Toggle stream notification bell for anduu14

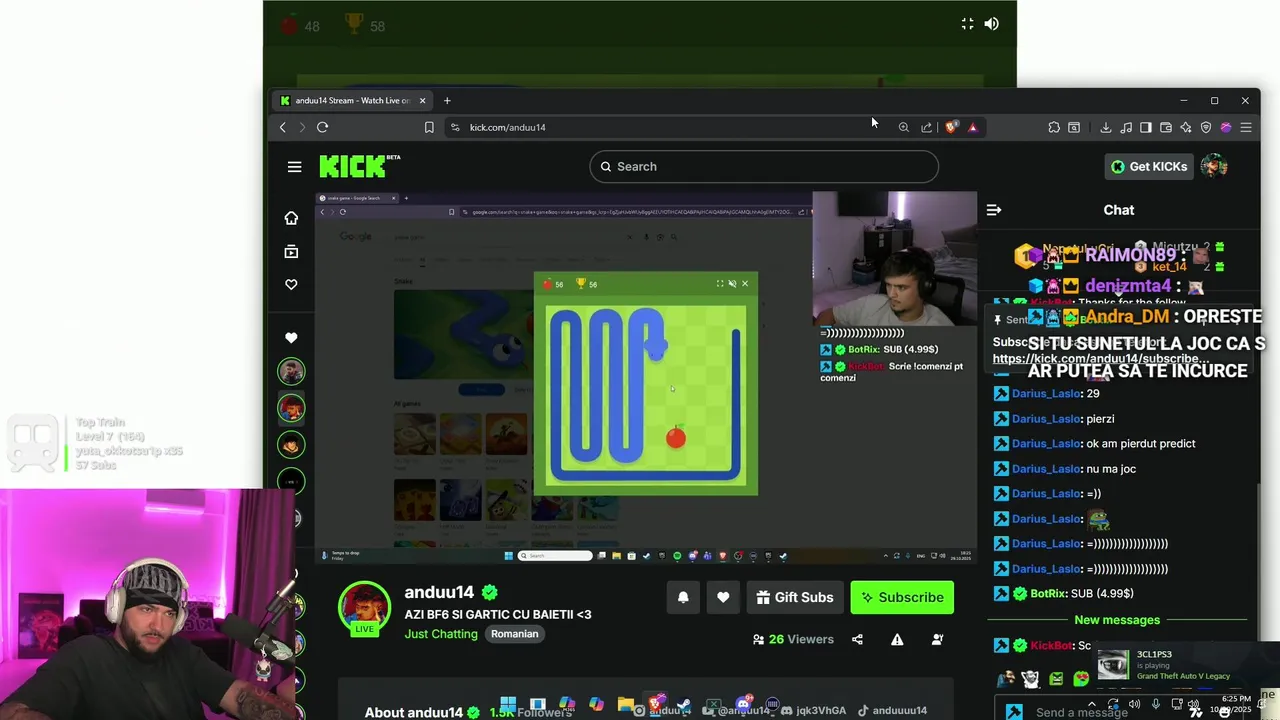[x=683, y=597]
